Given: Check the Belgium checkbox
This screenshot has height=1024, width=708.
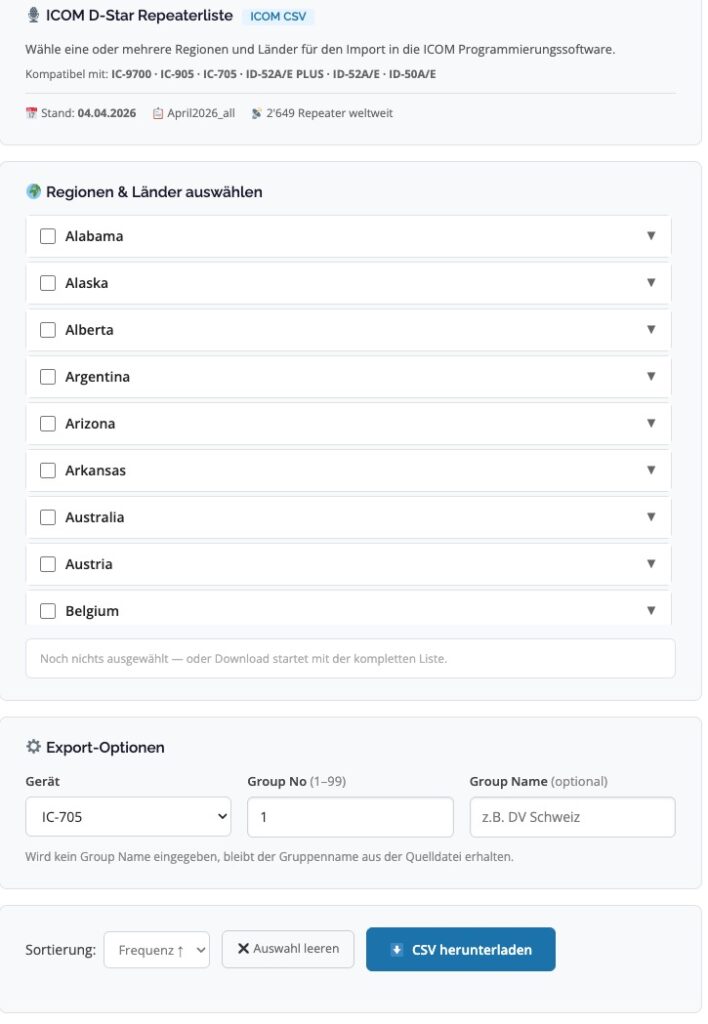Looking at the screenshot, I should pyautogui.click(x=48, y=611).
